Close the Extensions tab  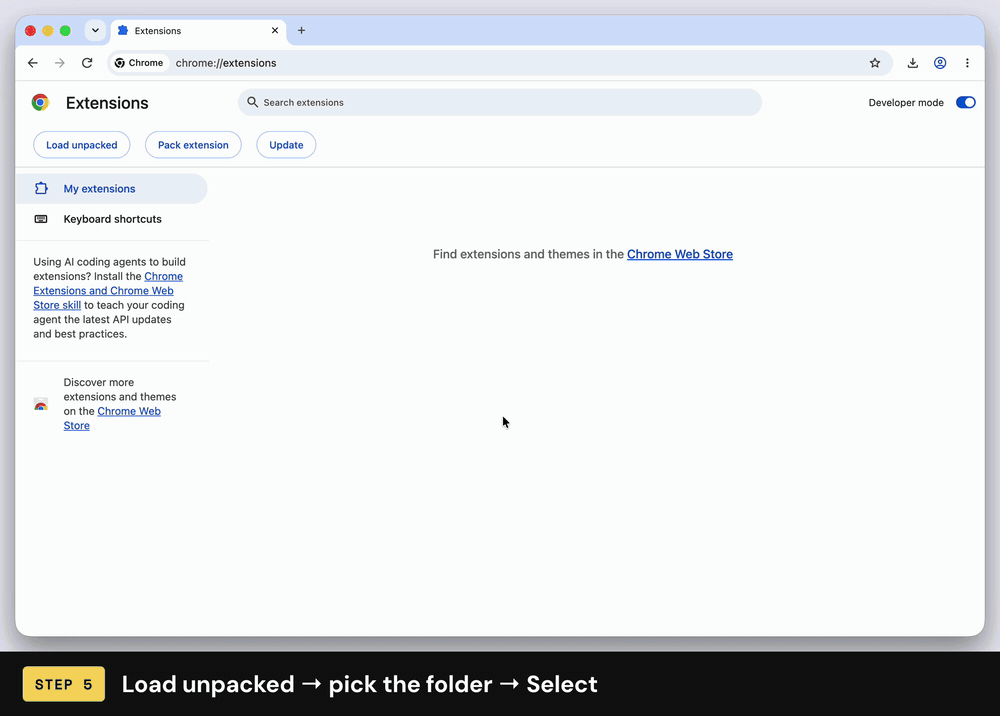pos(275,31)
